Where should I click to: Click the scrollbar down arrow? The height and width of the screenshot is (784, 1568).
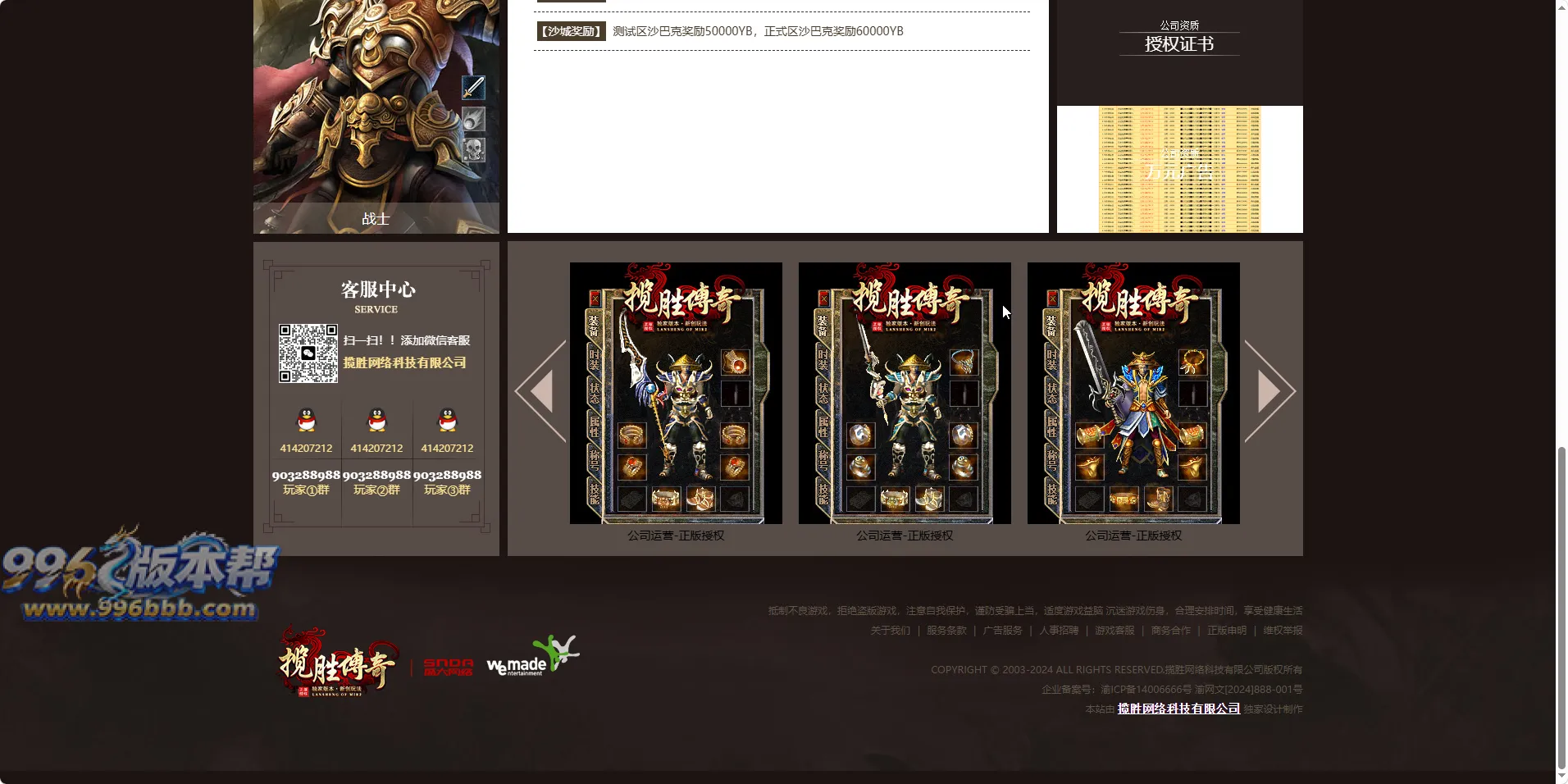coord(1561,777)
